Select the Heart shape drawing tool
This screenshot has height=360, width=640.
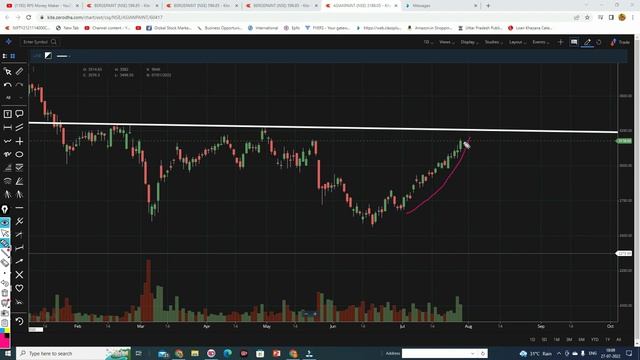tap(19, 288)
